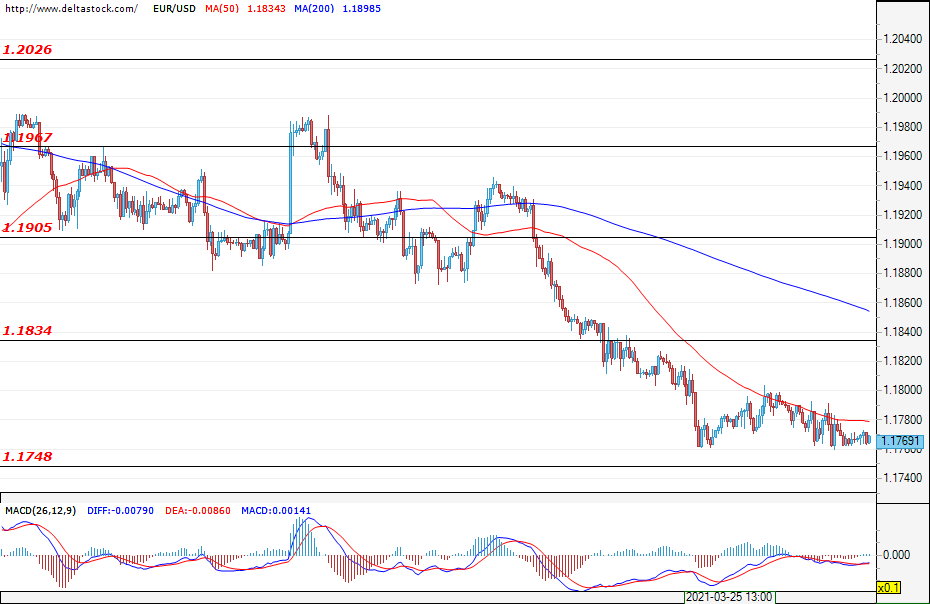Viewport: 930px width, 604px height.
Task: Click the 1.19000 price axis tick
Action: [x=902, y=244]
